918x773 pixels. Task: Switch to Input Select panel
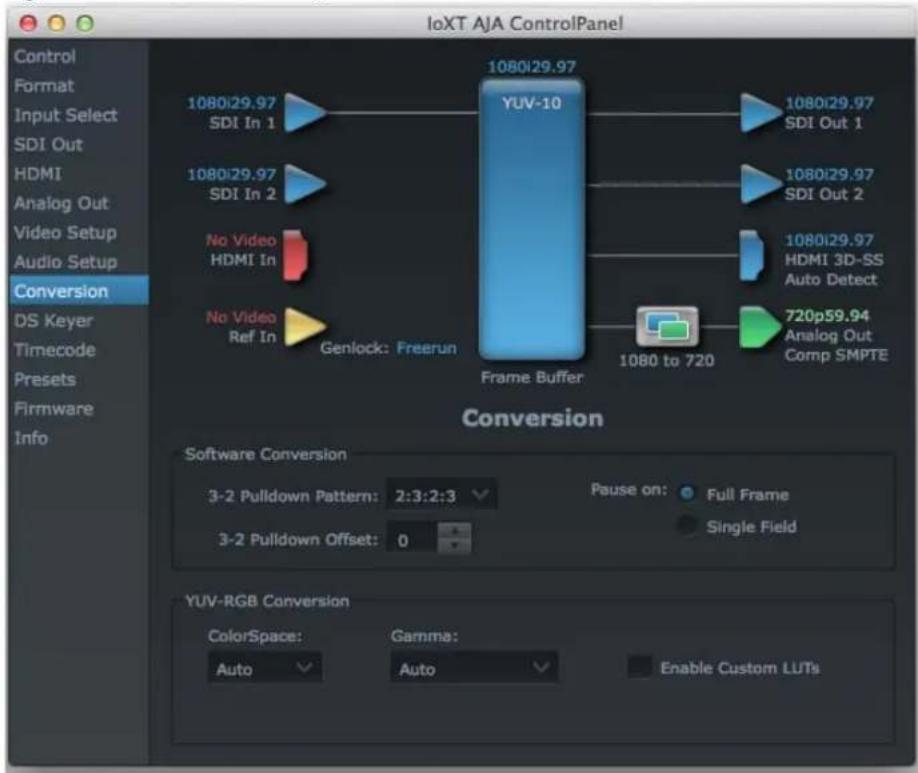point(66,115)
